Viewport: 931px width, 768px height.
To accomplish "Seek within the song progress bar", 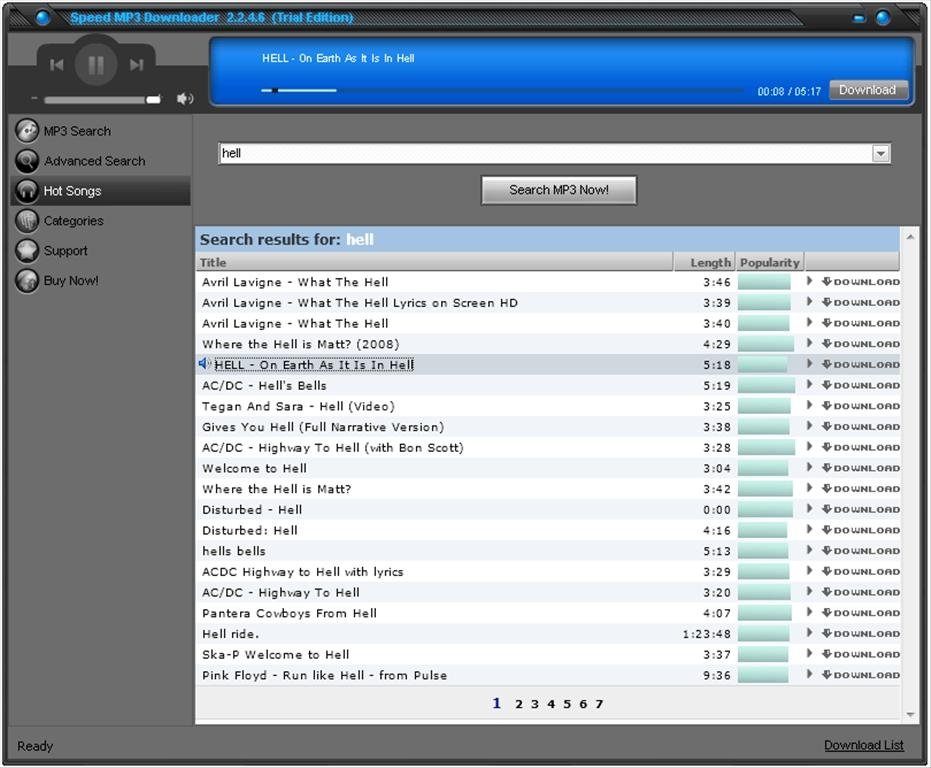I will [x=502, y=90].
